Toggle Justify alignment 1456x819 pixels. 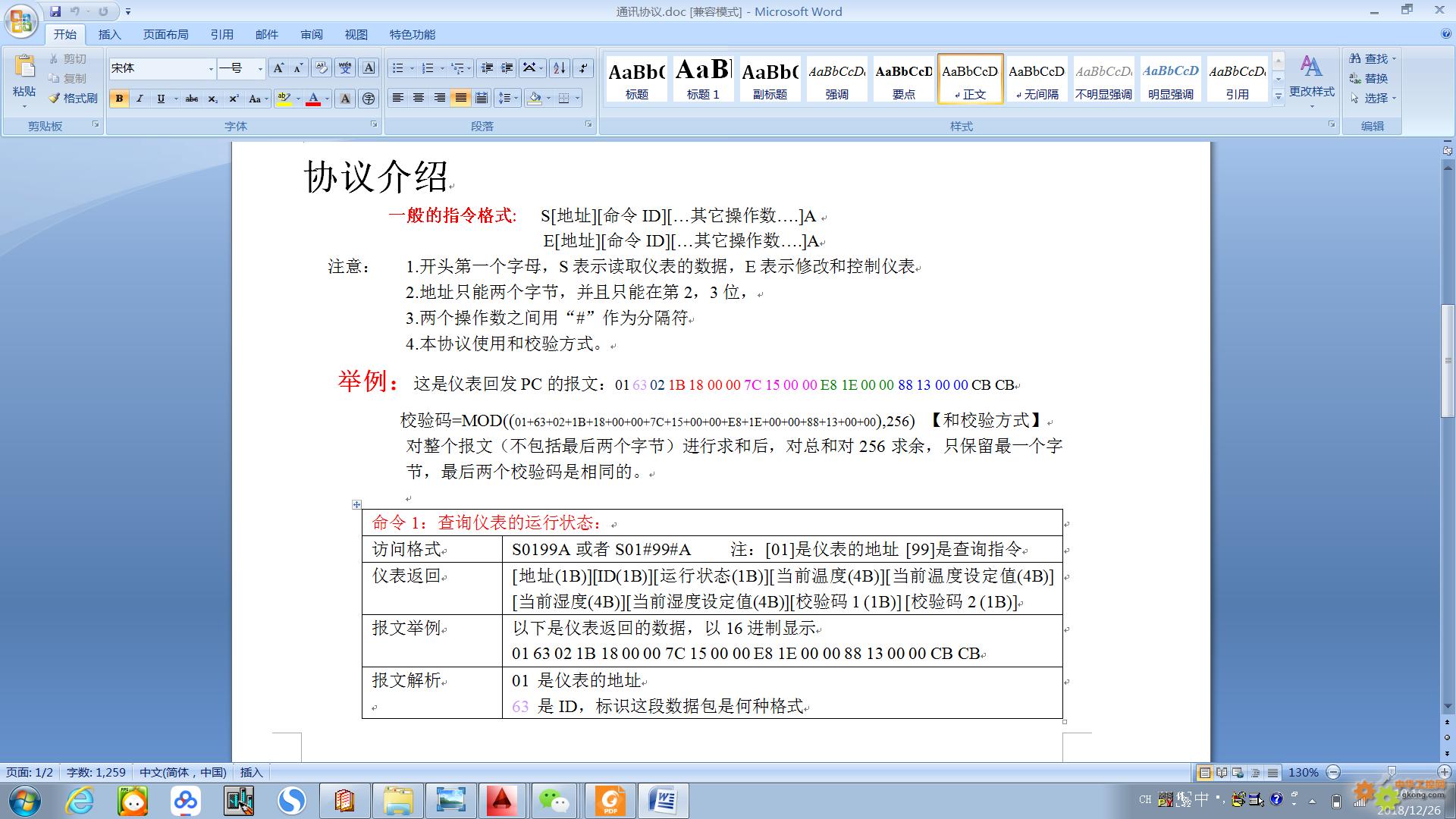point(460,98)
